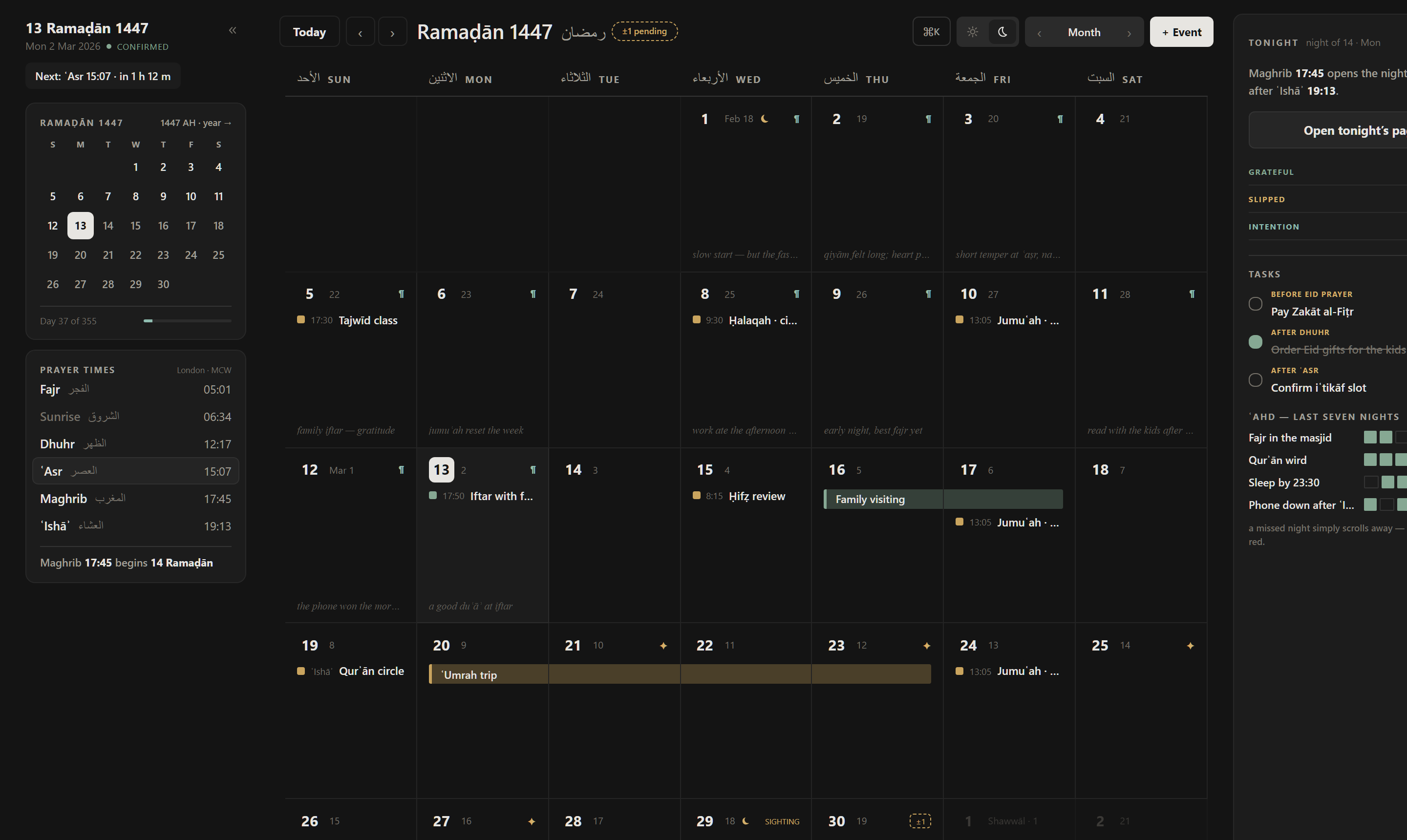
Task: Click the crescent moon icon on day 1
Action: (765, 118)
